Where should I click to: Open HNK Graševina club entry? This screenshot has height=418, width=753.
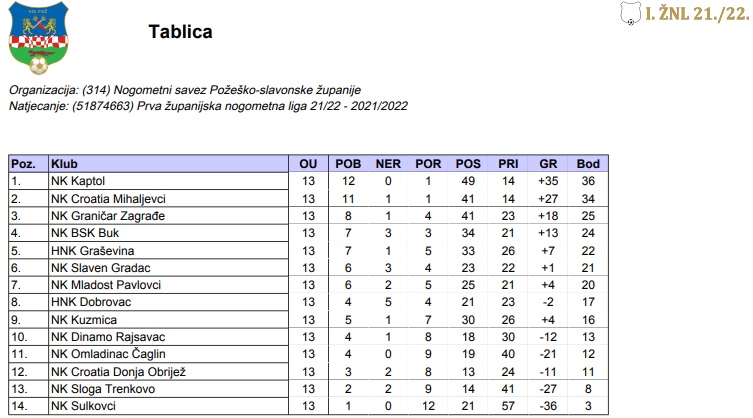click(x=92, y=250)
